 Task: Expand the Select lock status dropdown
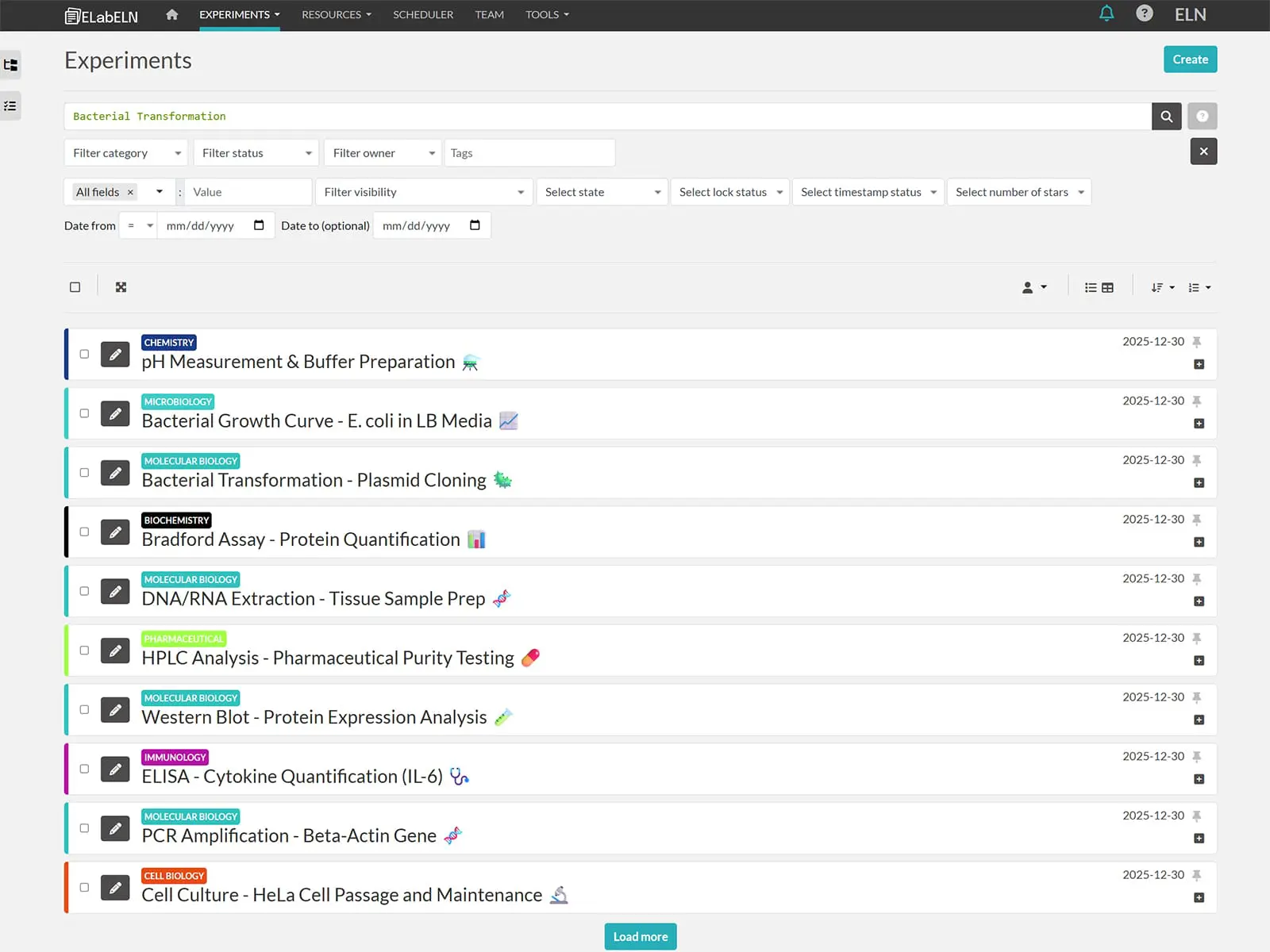729,192
